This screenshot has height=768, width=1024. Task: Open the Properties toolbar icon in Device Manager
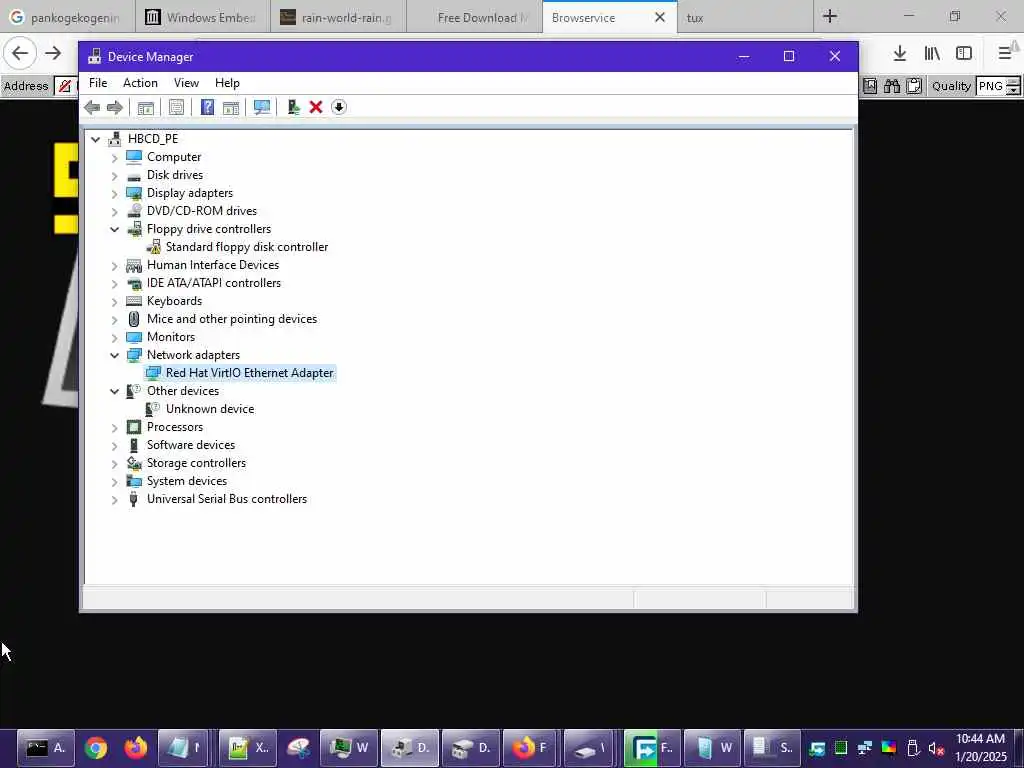click(176, 107)
